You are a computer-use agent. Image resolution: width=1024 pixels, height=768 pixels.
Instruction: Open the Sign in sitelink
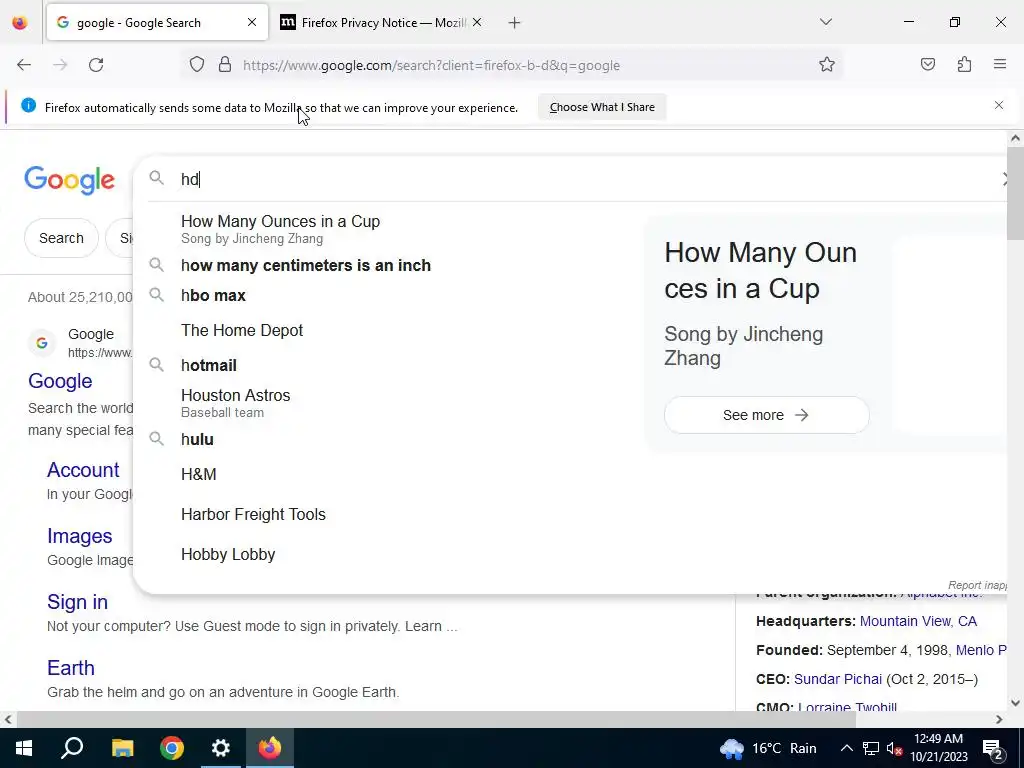77,601
